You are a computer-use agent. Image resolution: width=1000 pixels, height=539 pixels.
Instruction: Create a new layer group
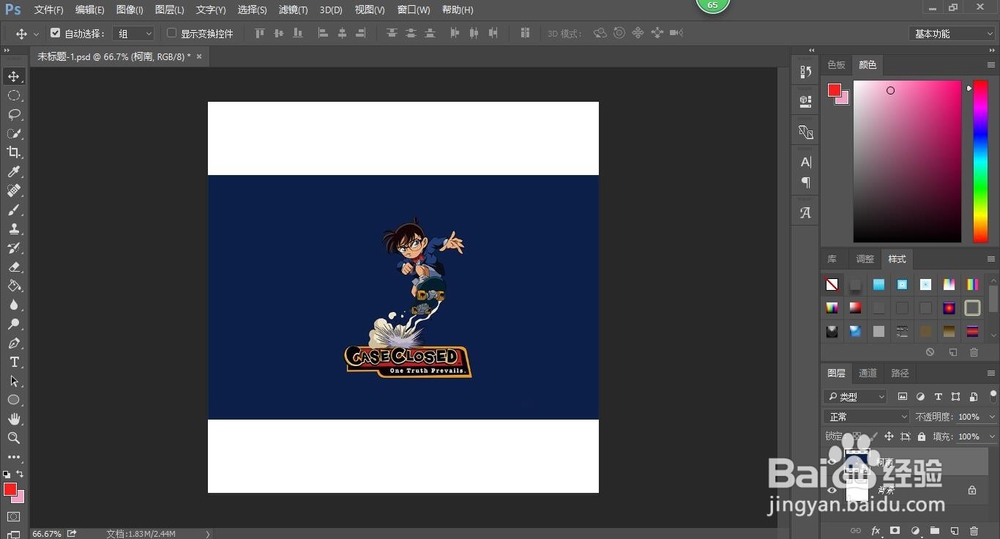934,531
